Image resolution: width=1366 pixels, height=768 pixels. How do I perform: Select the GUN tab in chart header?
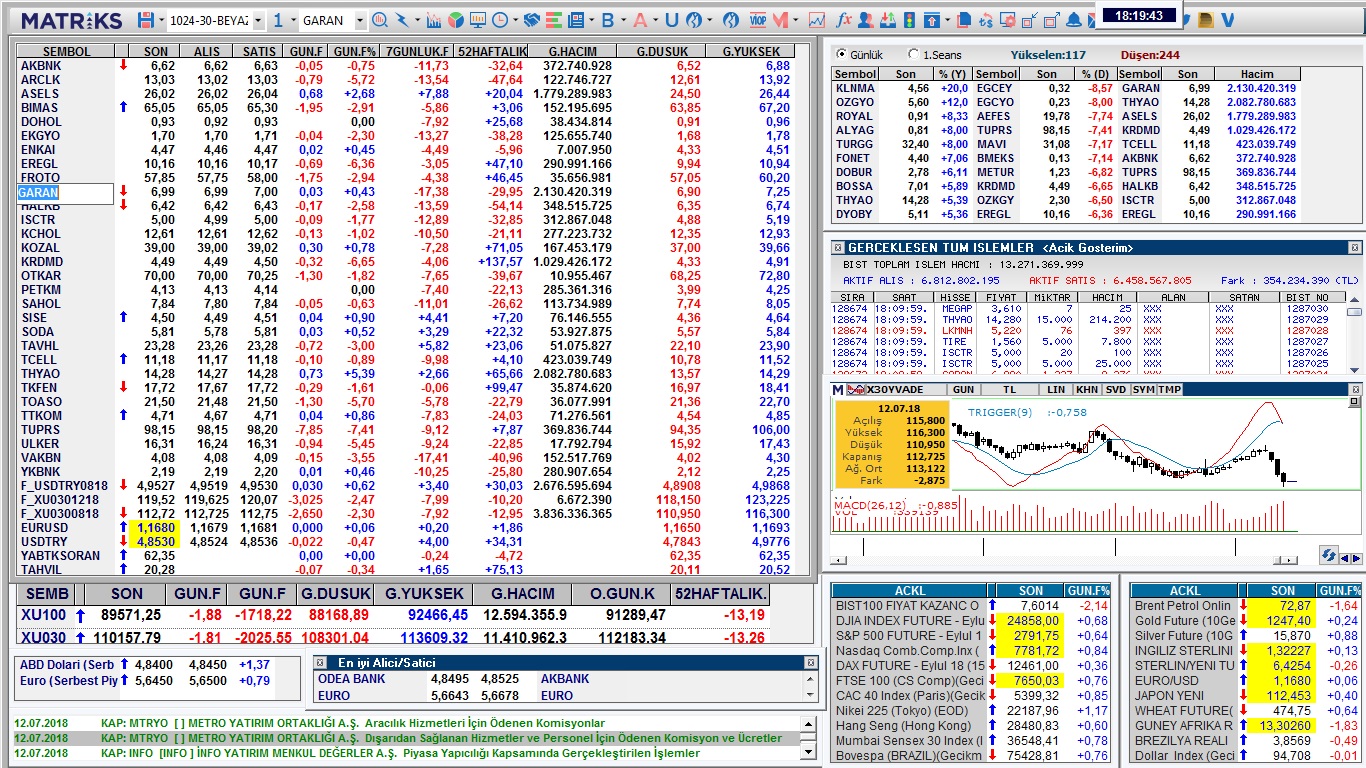pos(964,389)
